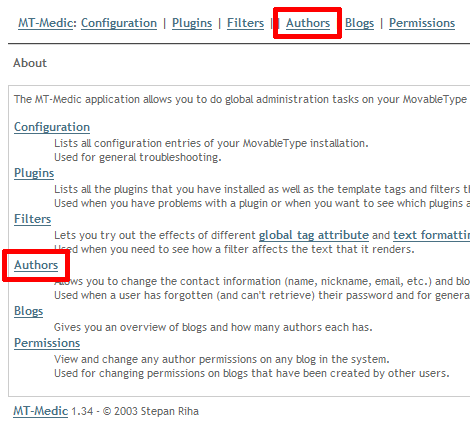The height and width of the screenshot is (435, 470).
Task: Click text 'Used for general troubleshooting.'
Action: pyautogui.click(x=138, y=157)
